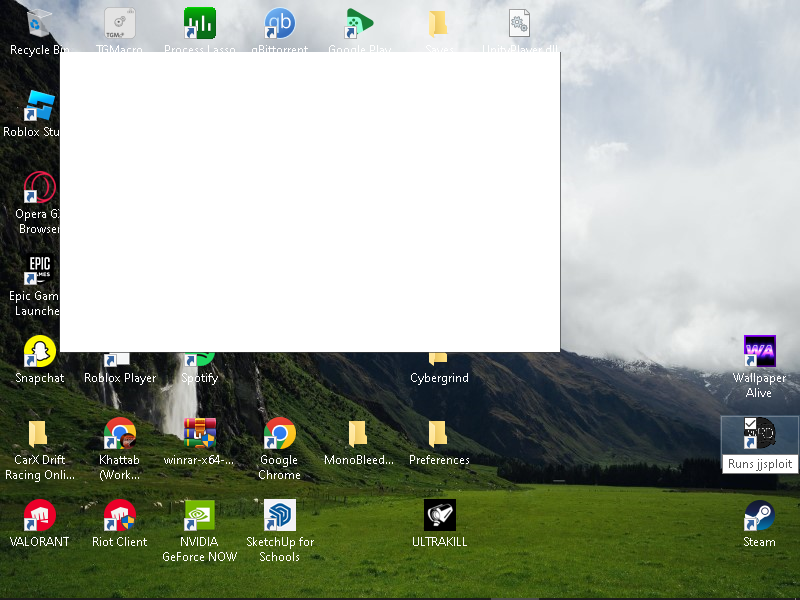Image resolution: width=800 pixels, height=600 pixels.
Task: Select the CarX Drift Racing Online folder
Action: pos(39,434)
